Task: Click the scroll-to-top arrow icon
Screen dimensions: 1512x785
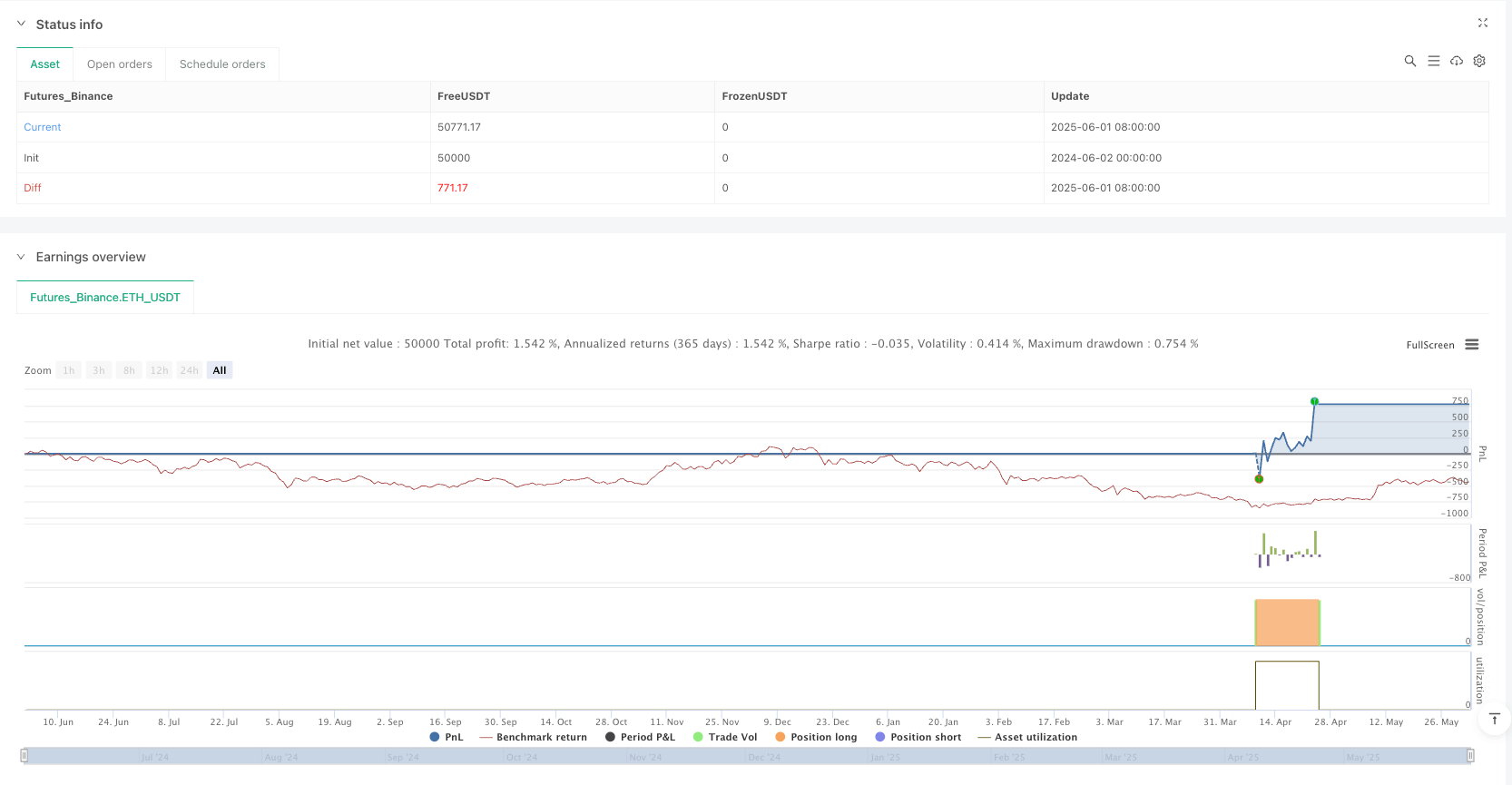Action: 1494,719
